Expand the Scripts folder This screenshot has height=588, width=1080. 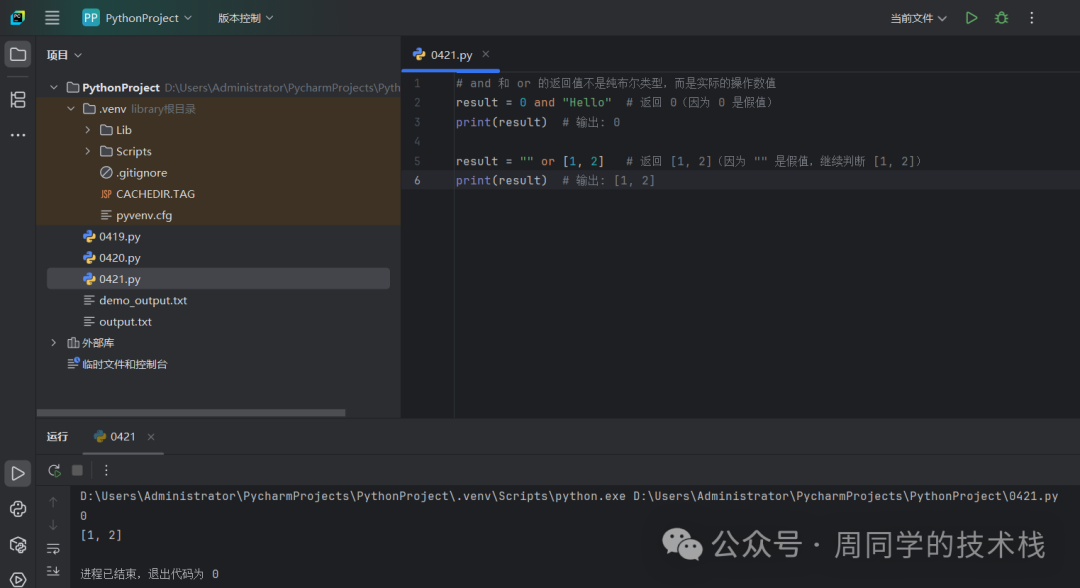[x=88, y=152]
